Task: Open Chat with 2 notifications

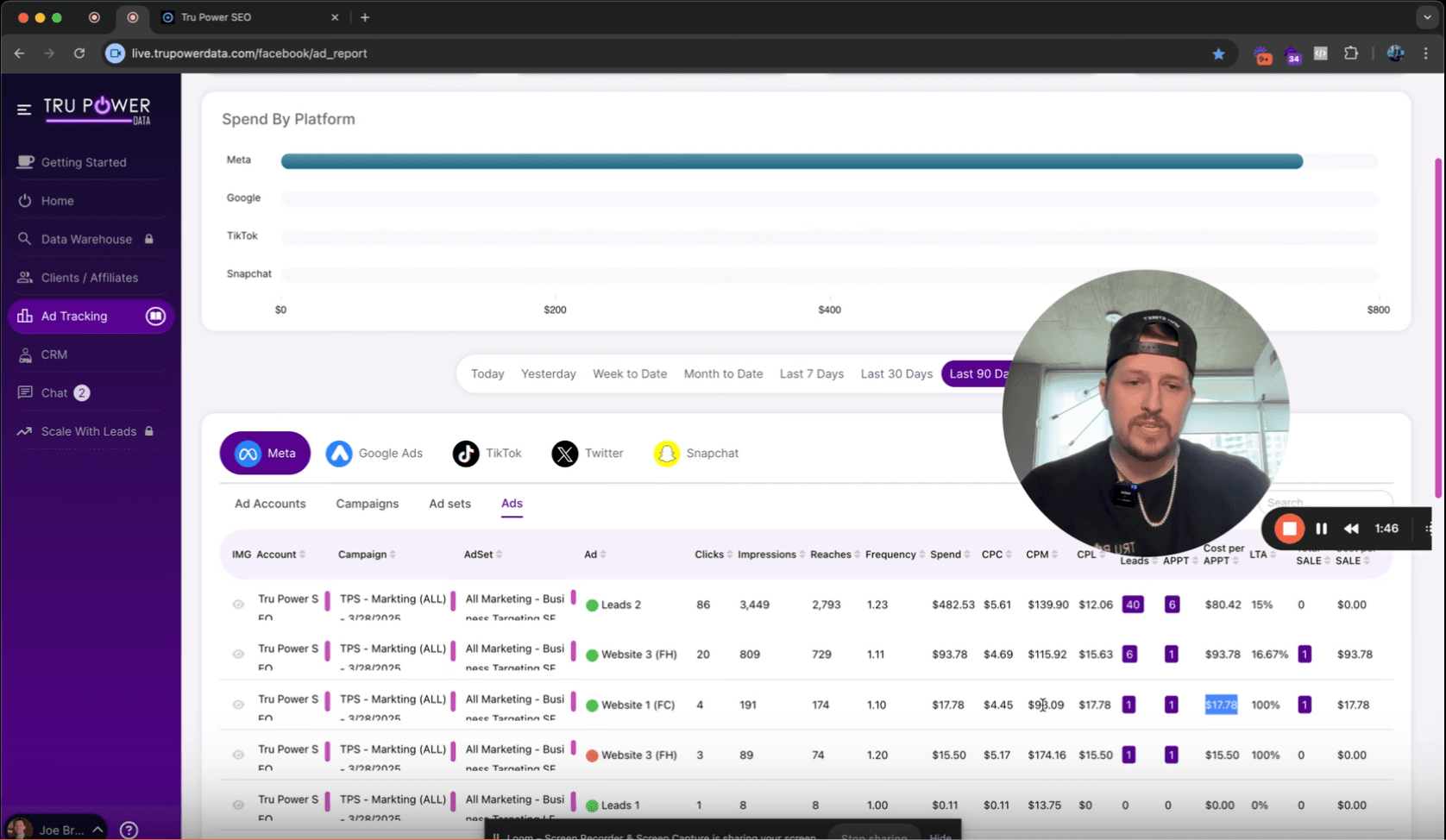Action: tap(54, 393)
